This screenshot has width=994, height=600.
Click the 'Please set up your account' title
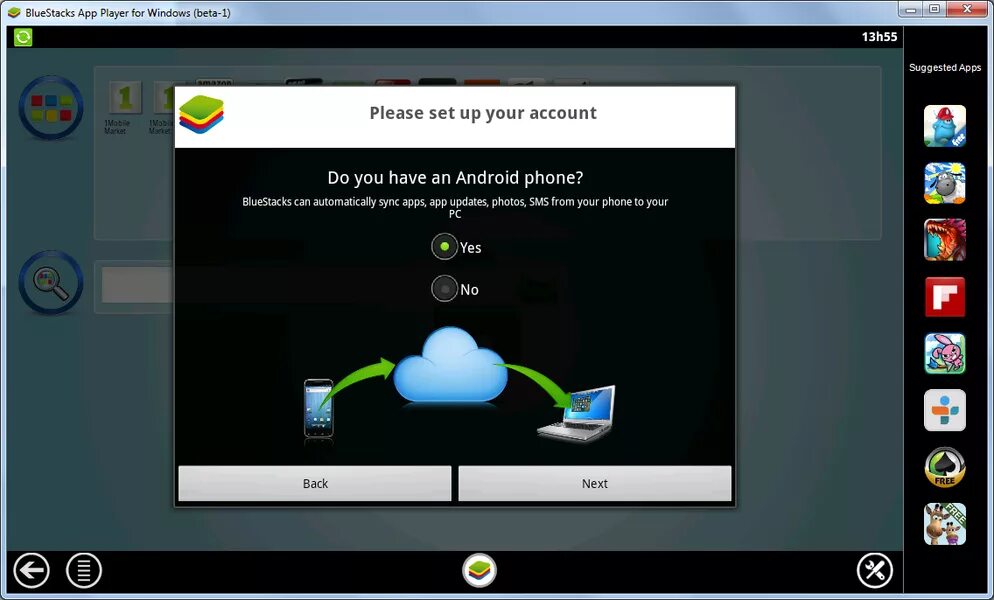click(483, 113)
